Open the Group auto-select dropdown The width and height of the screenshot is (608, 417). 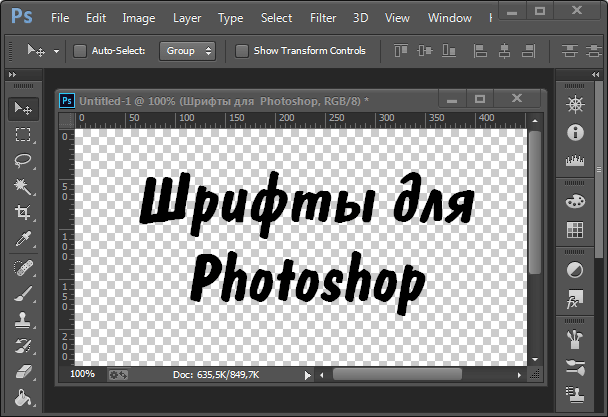point(187,51)
